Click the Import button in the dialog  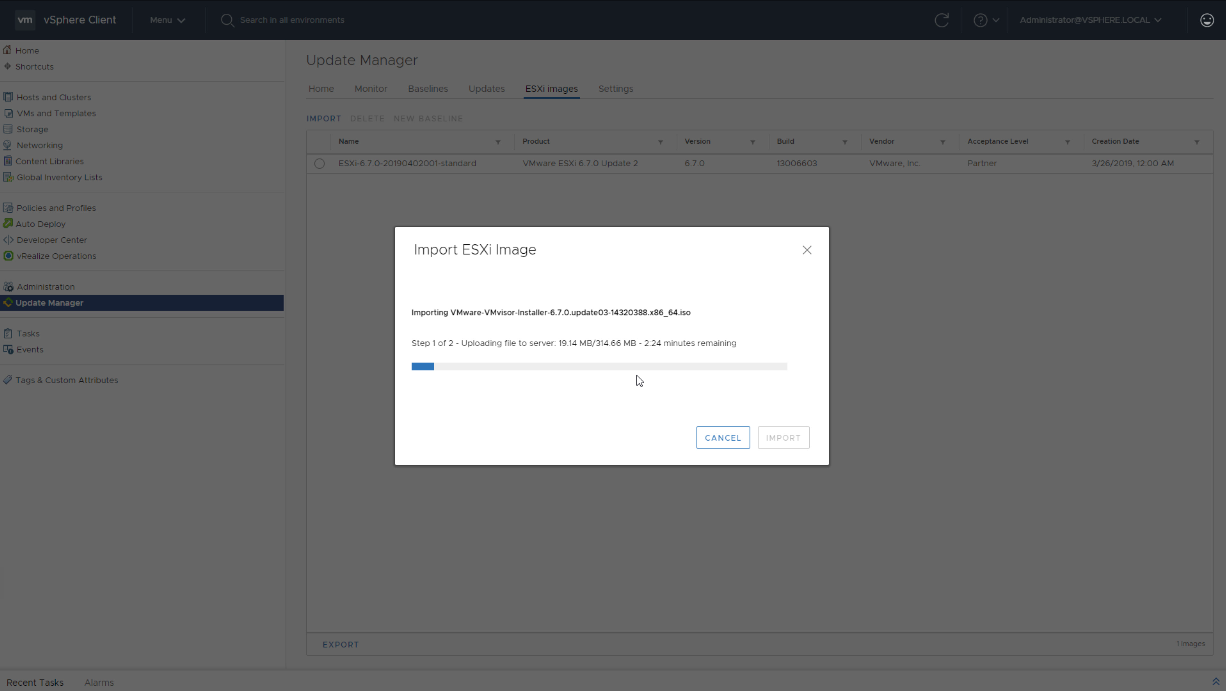click(x=784, y=438)
